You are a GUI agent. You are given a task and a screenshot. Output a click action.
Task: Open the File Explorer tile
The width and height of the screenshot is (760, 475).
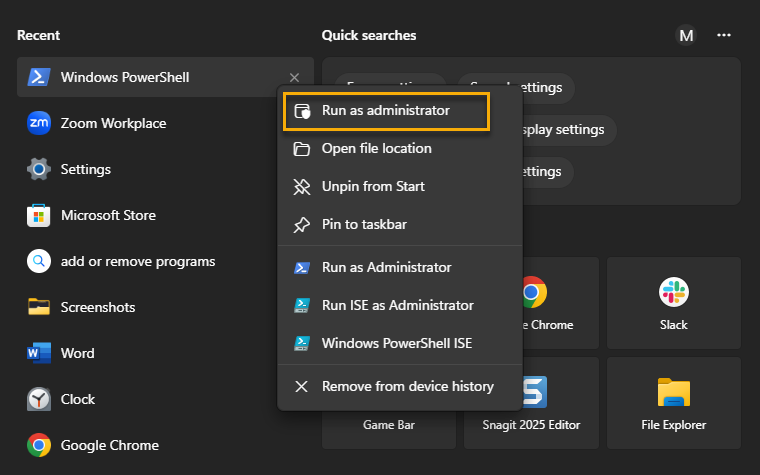pyautogui.click(x=673, y=403)
